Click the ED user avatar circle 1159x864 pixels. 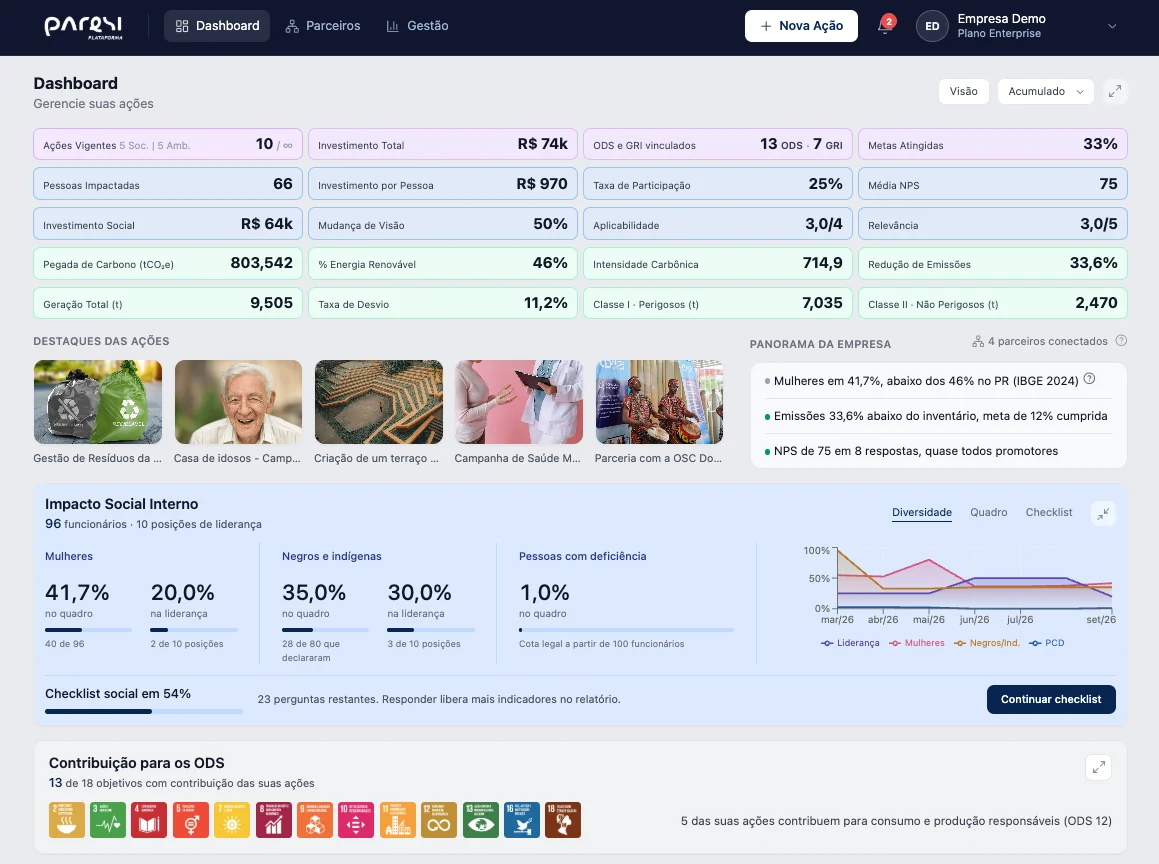932,26
